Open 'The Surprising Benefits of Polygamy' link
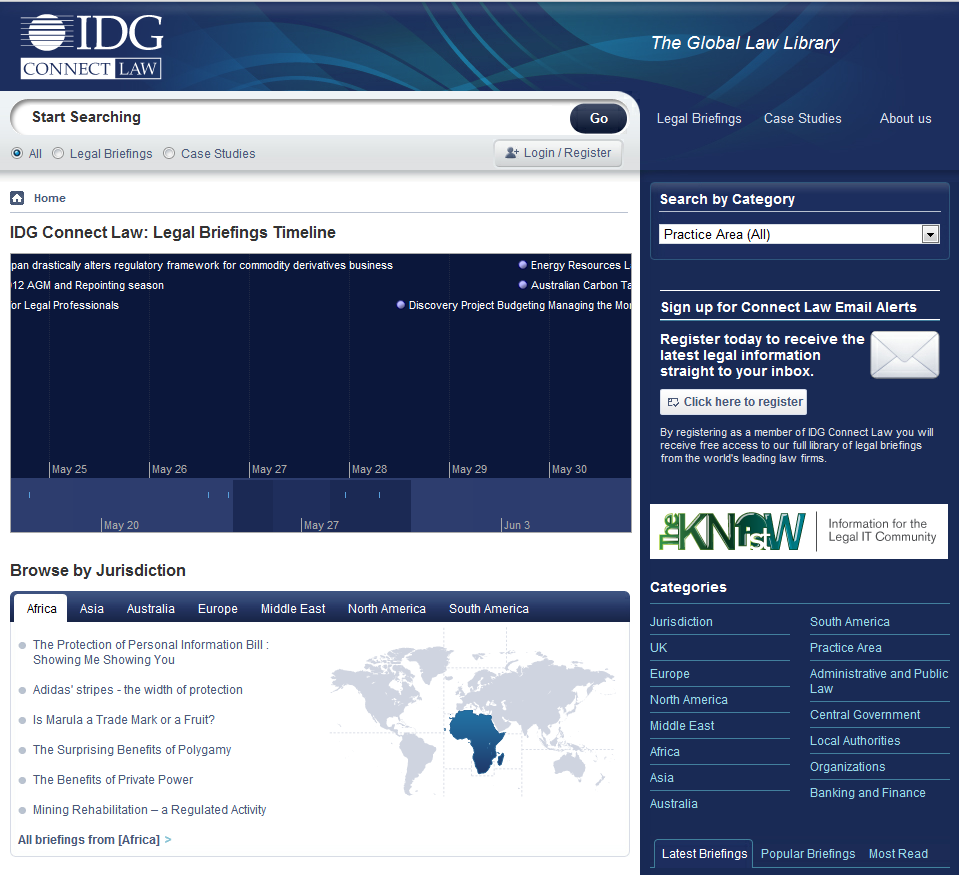The width and height of the screenshot is (959, 875). pos(132,750)
